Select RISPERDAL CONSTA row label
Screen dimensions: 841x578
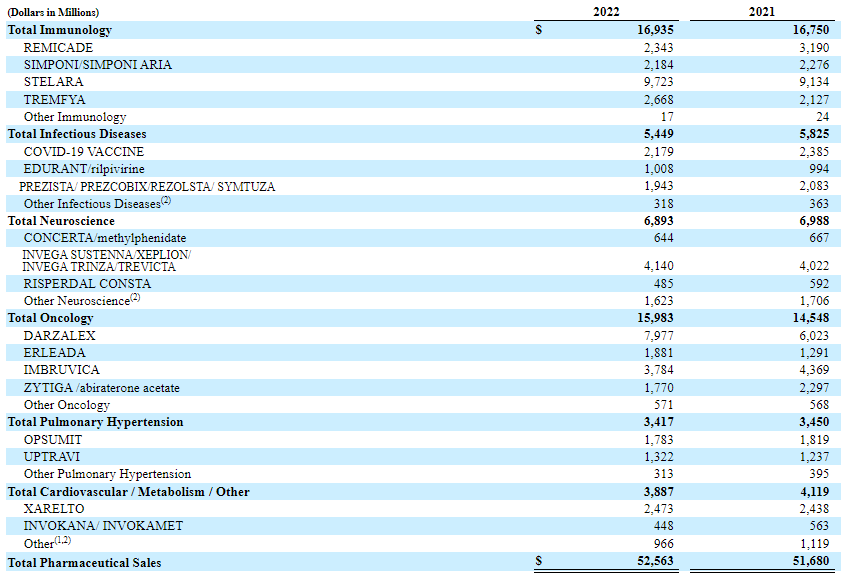coord(87,284)
